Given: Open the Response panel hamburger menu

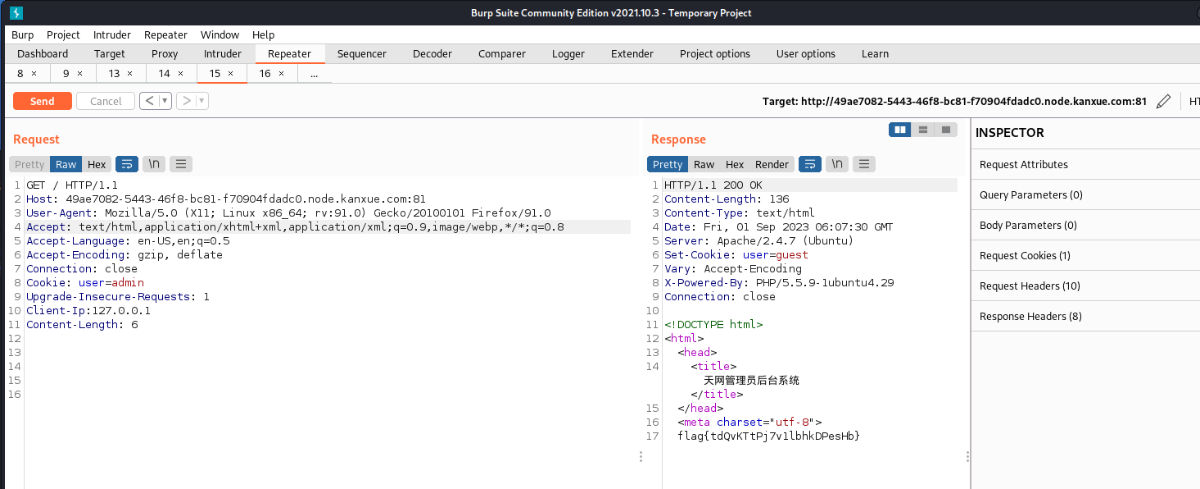Looking at the screenshot, I should pos(864,164).
